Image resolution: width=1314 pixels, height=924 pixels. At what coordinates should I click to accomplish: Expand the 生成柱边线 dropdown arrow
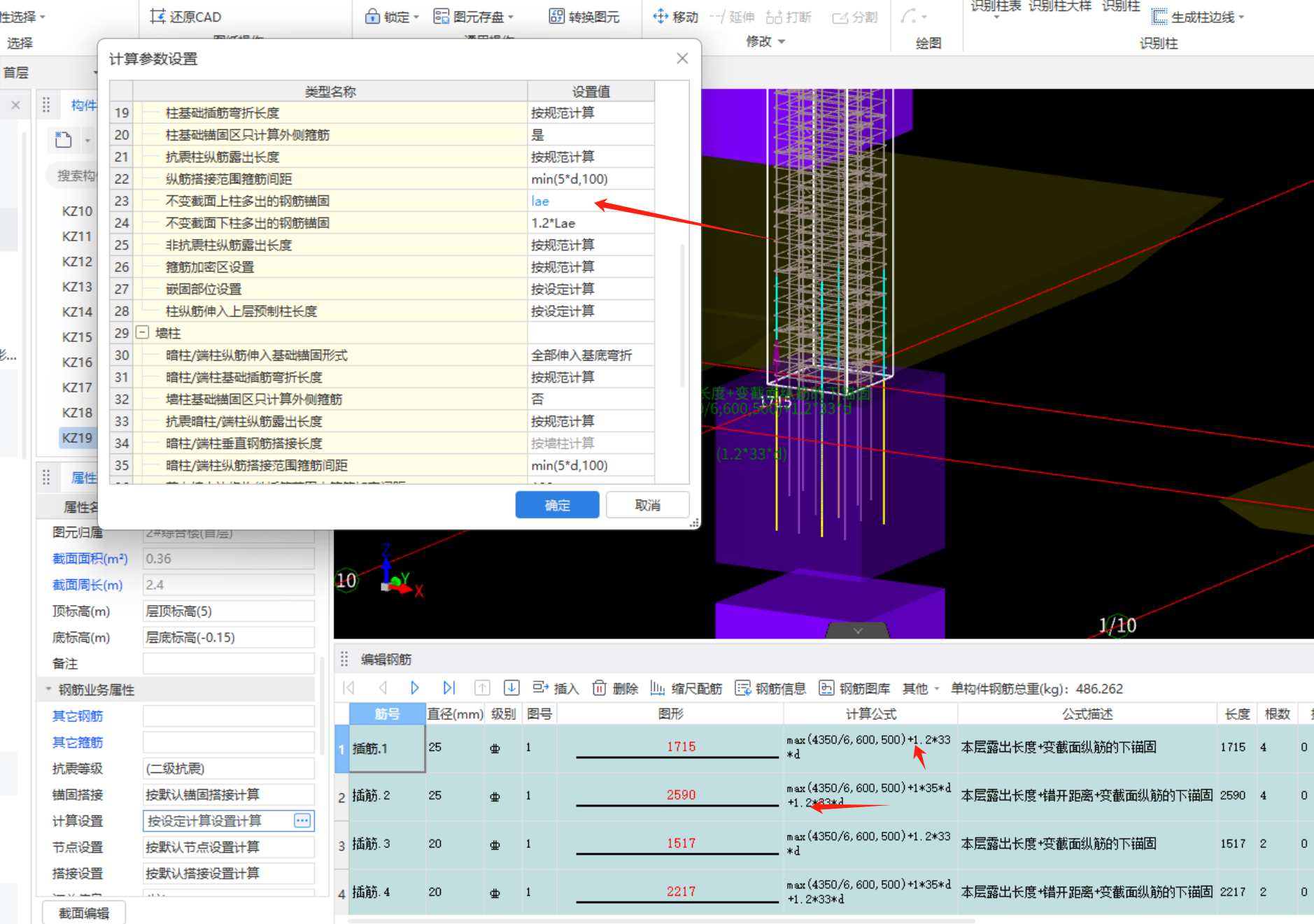tap(1241, 17)
